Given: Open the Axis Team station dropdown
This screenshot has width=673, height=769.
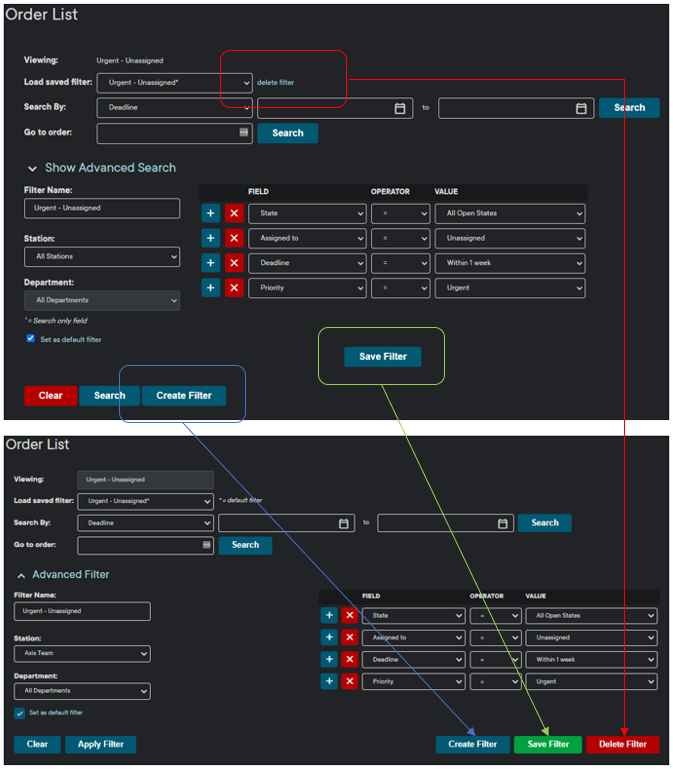Looking at the screenshot, I should click(x=82, y=653).
